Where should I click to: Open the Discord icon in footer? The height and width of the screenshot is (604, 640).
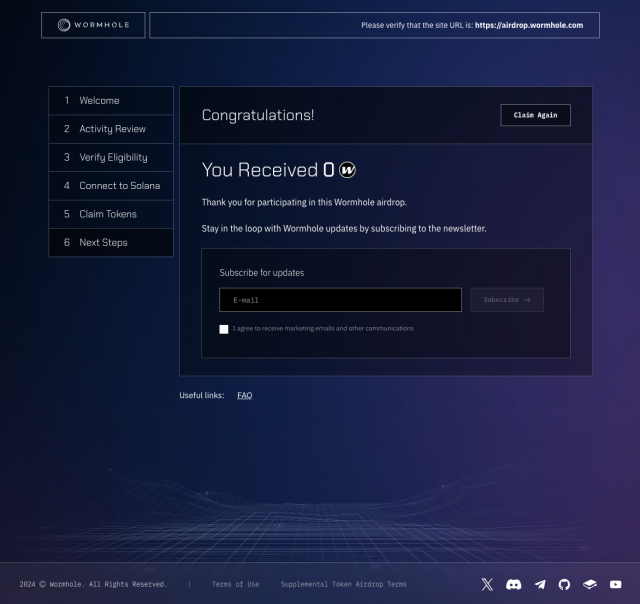click(x=513, y=584)
